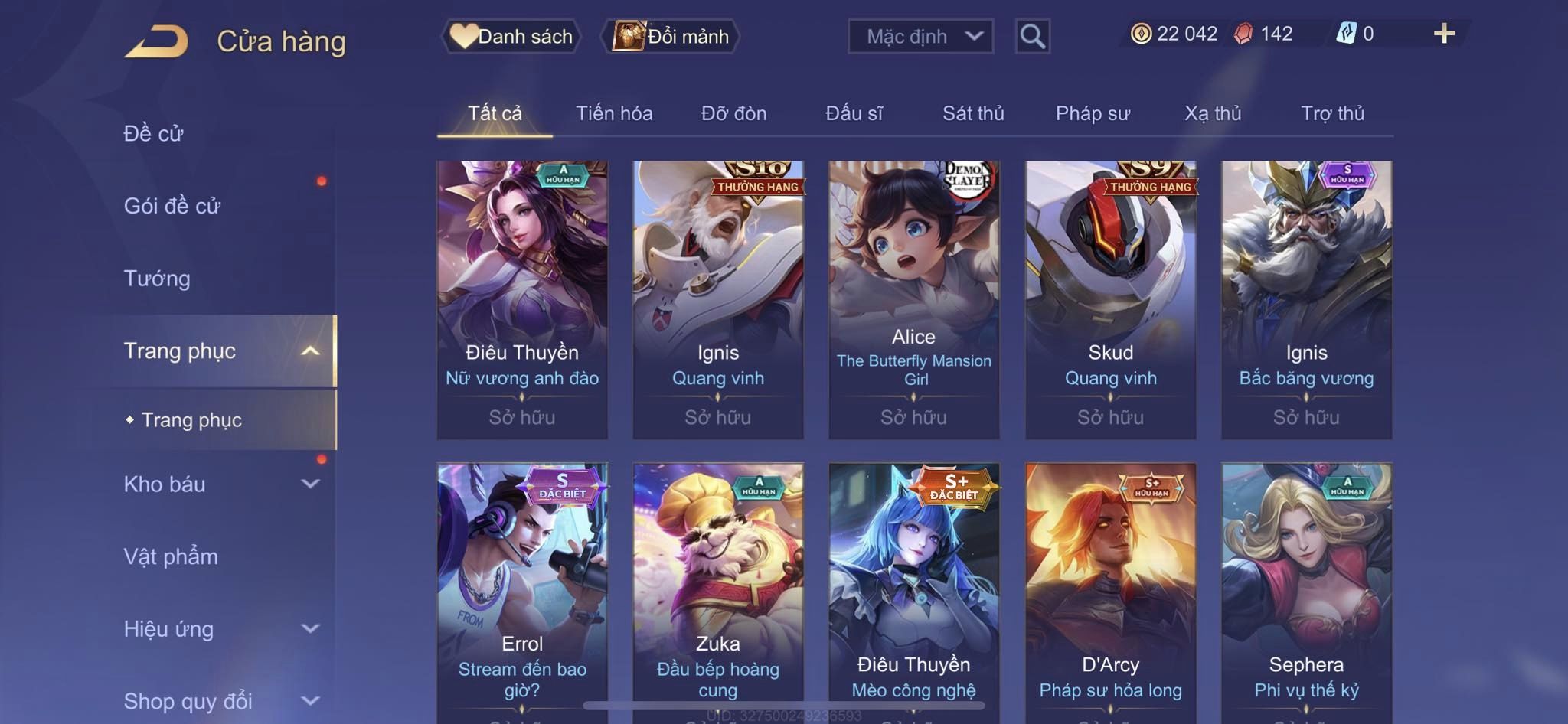
Task: Open Tướng in the sidebar
Action: (157, 279)
